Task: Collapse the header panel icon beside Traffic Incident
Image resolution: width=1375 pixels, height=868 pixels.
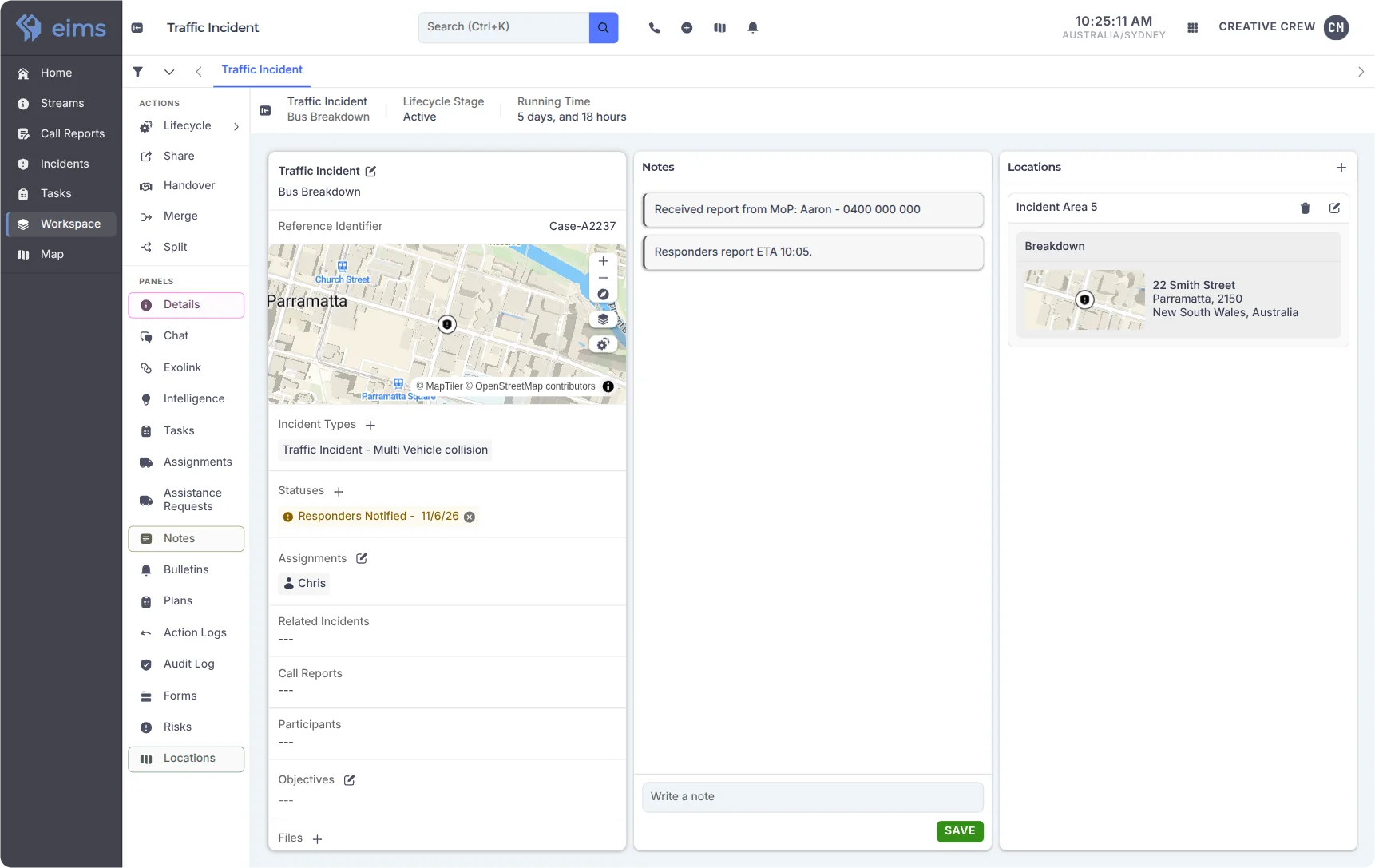Action: point(265,110)
